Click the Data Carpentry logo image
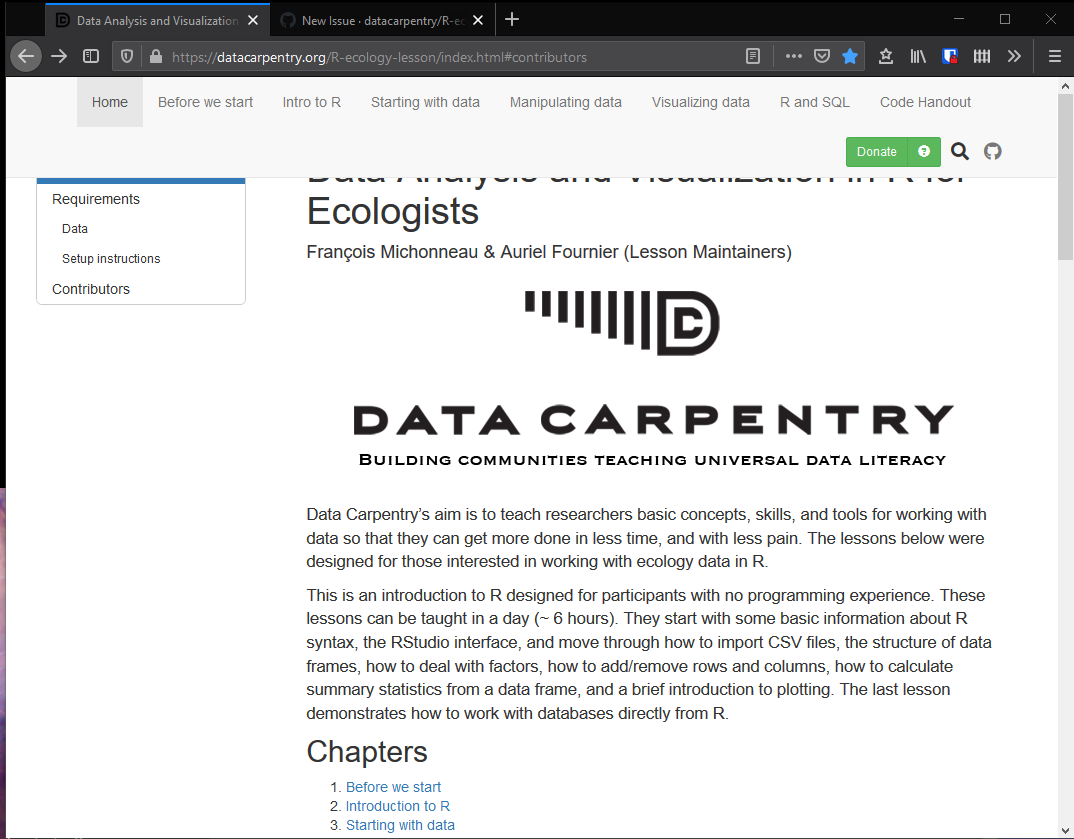The height and width of the screenshot is (839, 1074). pos(652,379)
